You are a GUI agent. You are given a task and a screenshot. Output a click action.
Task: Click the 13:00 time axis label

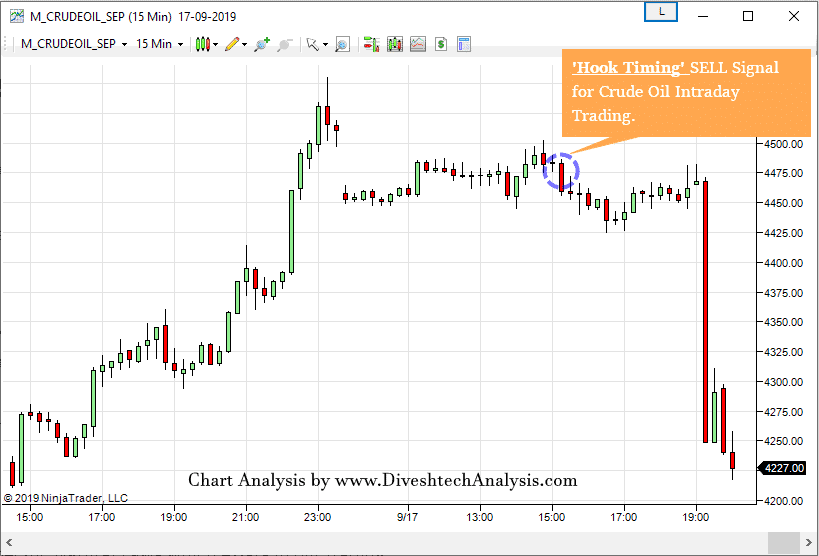pos(480,518)
